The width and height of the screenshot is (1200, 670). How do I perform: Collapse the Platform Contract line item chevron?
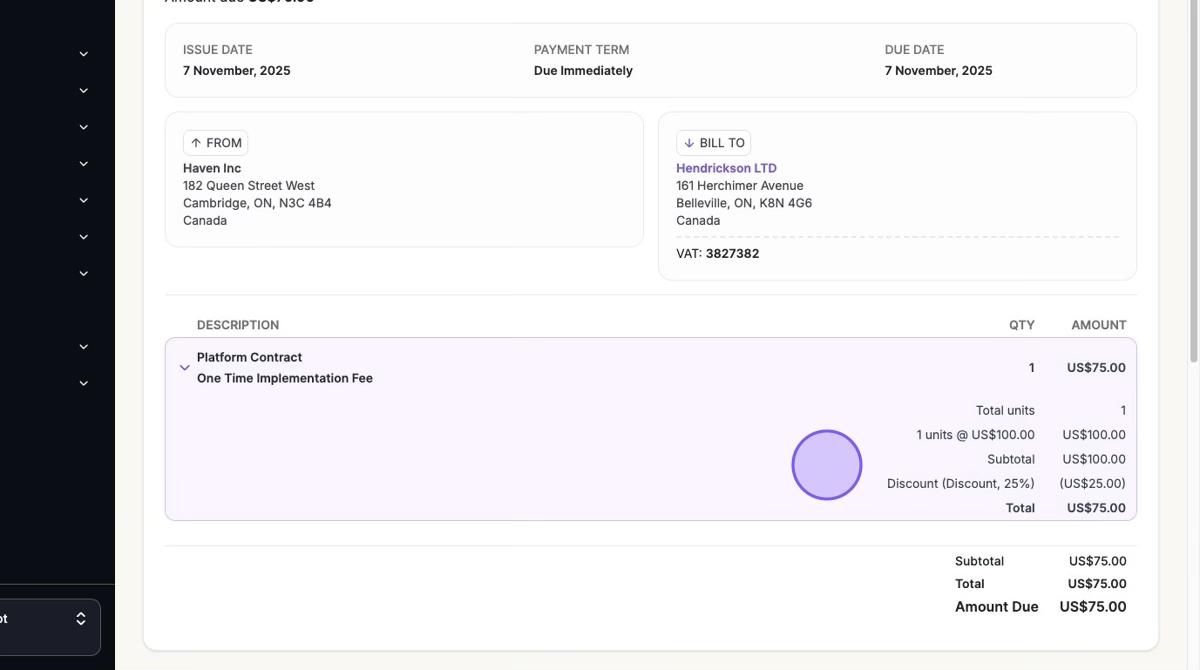pos(184,368)
